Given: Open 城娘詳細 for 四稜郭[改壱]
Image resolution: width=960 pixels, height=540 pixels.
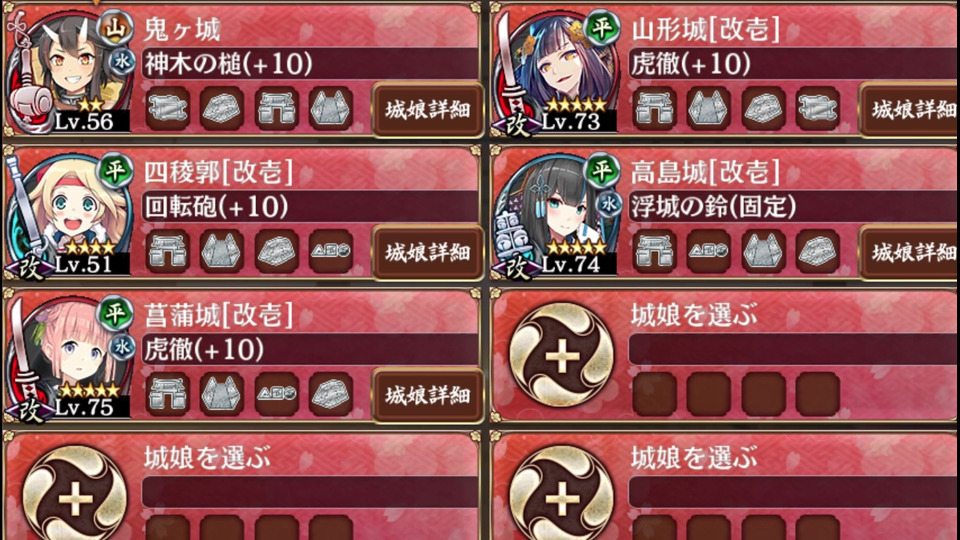Looking at the screenshot, I should 427,252.
